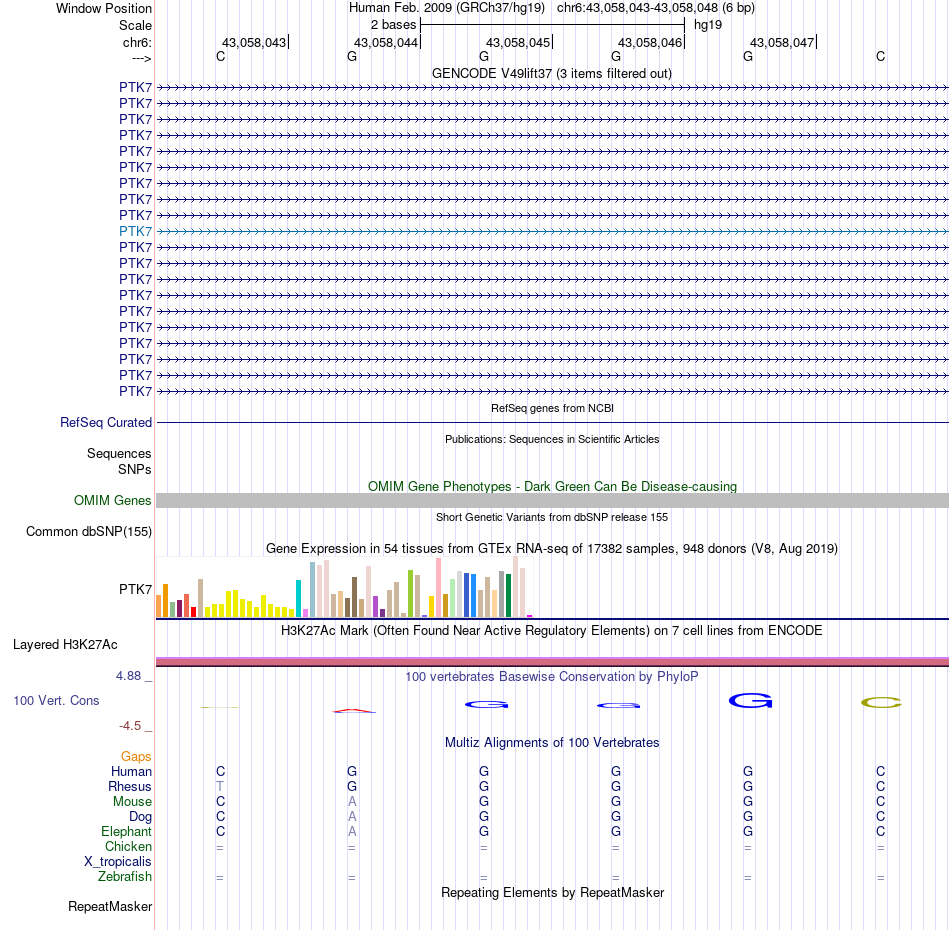This screenshot has width=950, height=930.
Task: Click the Human species label
Action: tap(131, 771)
